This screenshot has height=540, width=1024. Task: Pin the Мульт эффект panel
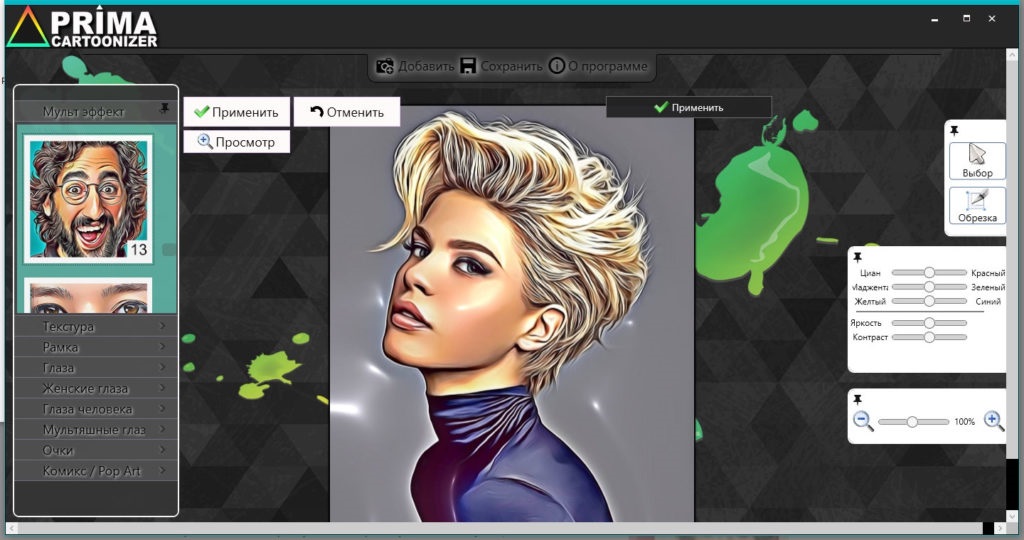pyautogui.click(x=165, y=108)
